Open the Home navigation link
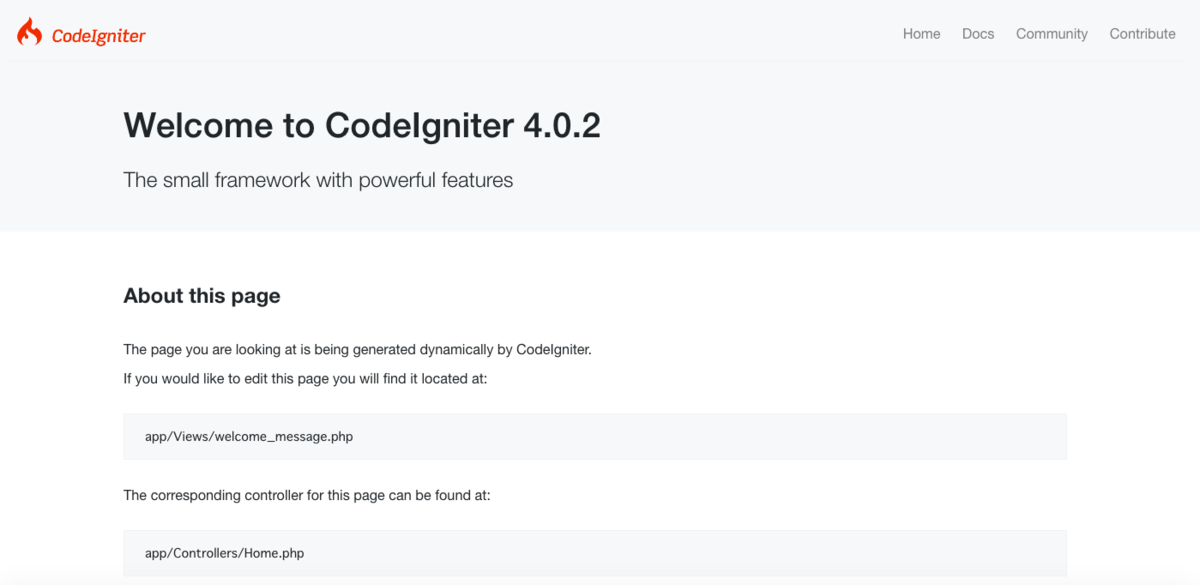 (x=921, y=34)
